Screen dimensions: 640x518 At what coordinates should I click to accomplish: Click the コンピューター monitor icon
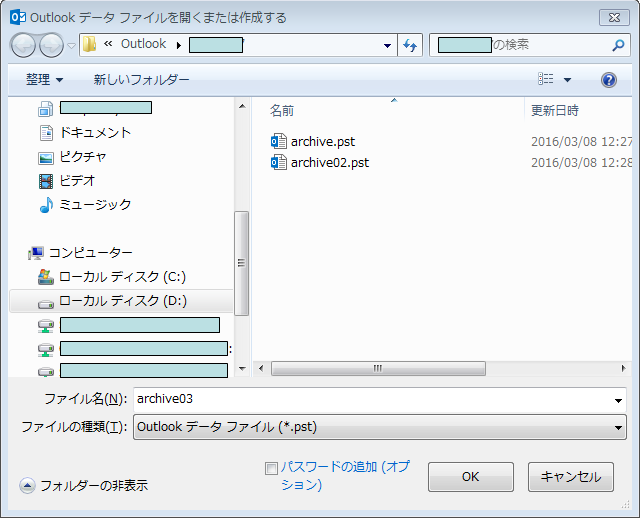36,253
